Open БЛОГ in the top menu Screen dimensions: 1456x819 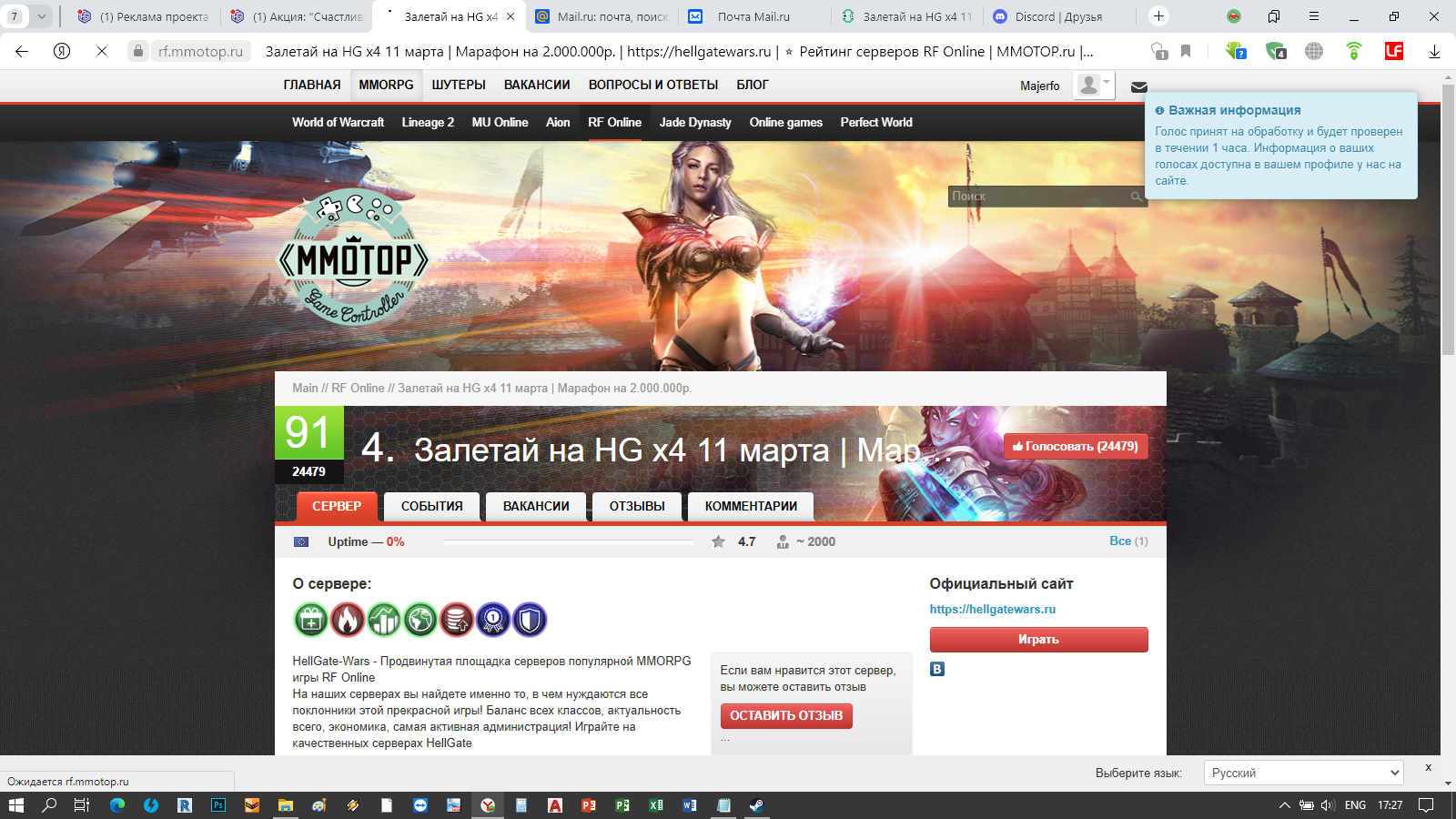click(x=753, y=85)
